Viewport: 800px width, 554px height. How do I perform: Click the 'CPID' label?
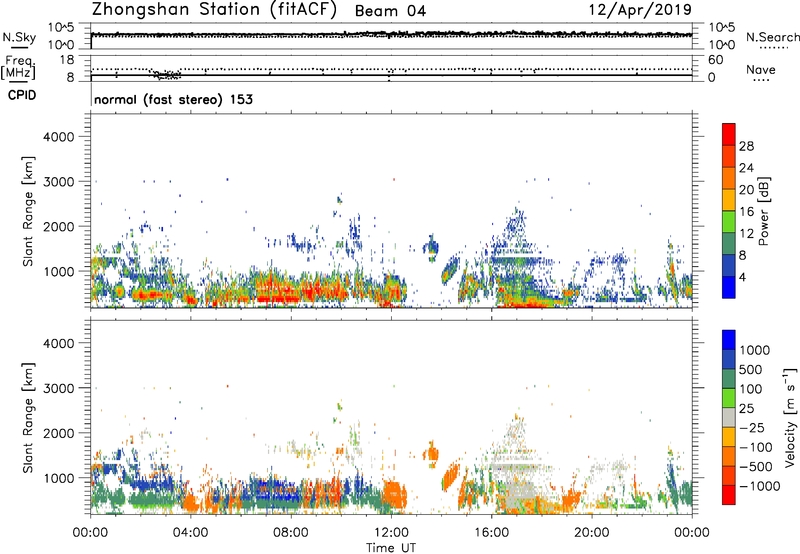coord(22,95)
